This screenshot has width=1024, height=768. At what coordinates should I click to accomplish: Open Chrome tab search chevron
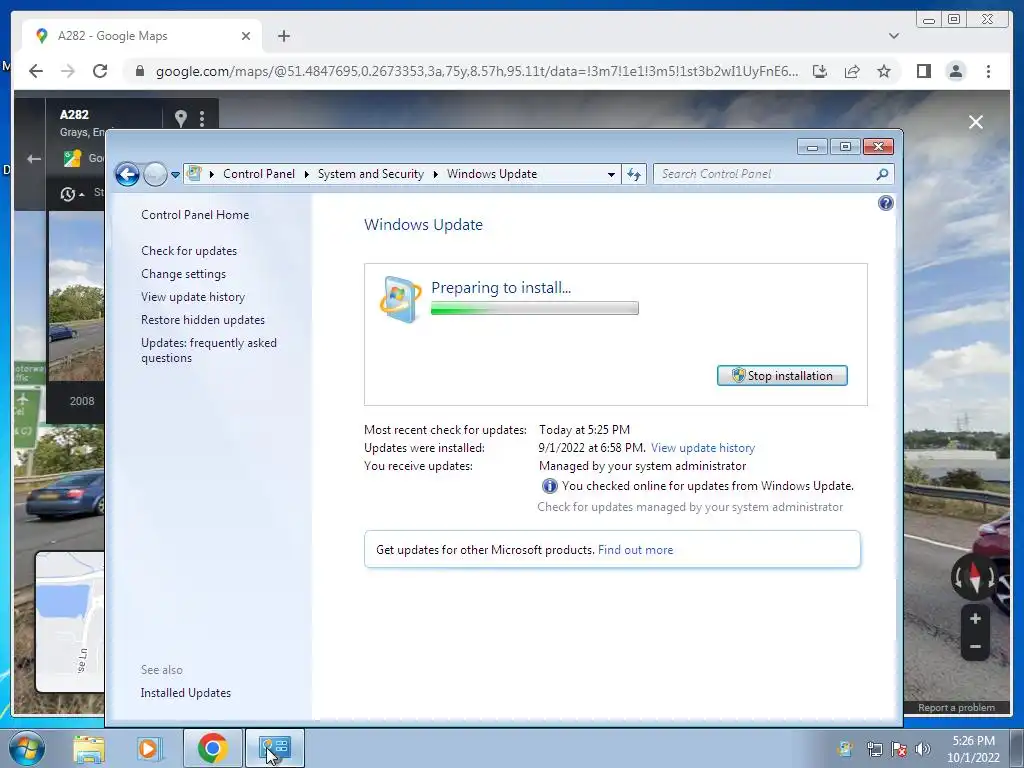coord(894,36)
